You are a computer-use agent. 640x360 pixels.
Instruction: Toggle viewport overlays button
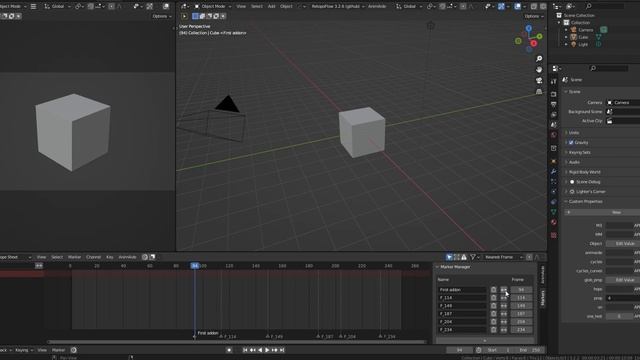(x=518, y=7)
